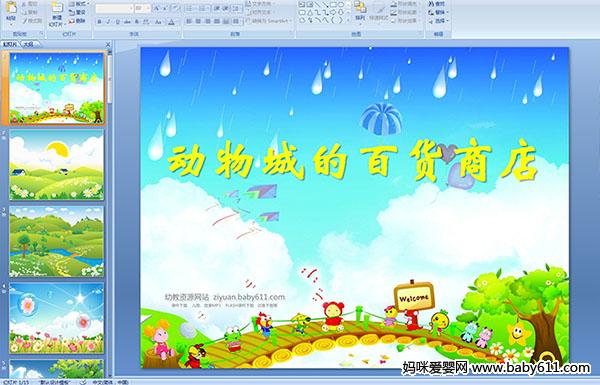
Task: Toggle Underline formatting
Action: click(x=117, y=22)
